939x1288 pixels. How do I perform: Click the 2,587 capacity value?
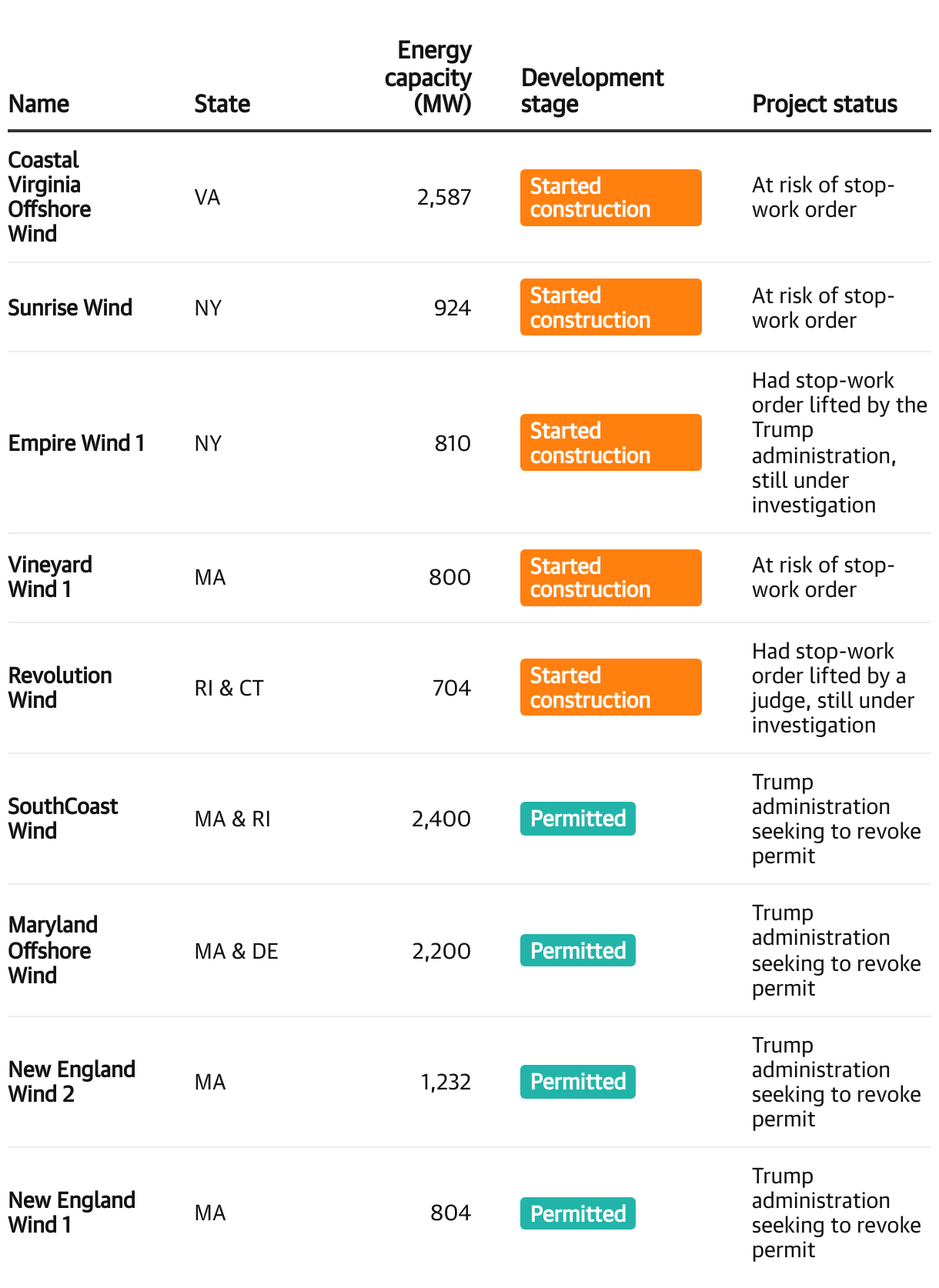pos(444,198)
